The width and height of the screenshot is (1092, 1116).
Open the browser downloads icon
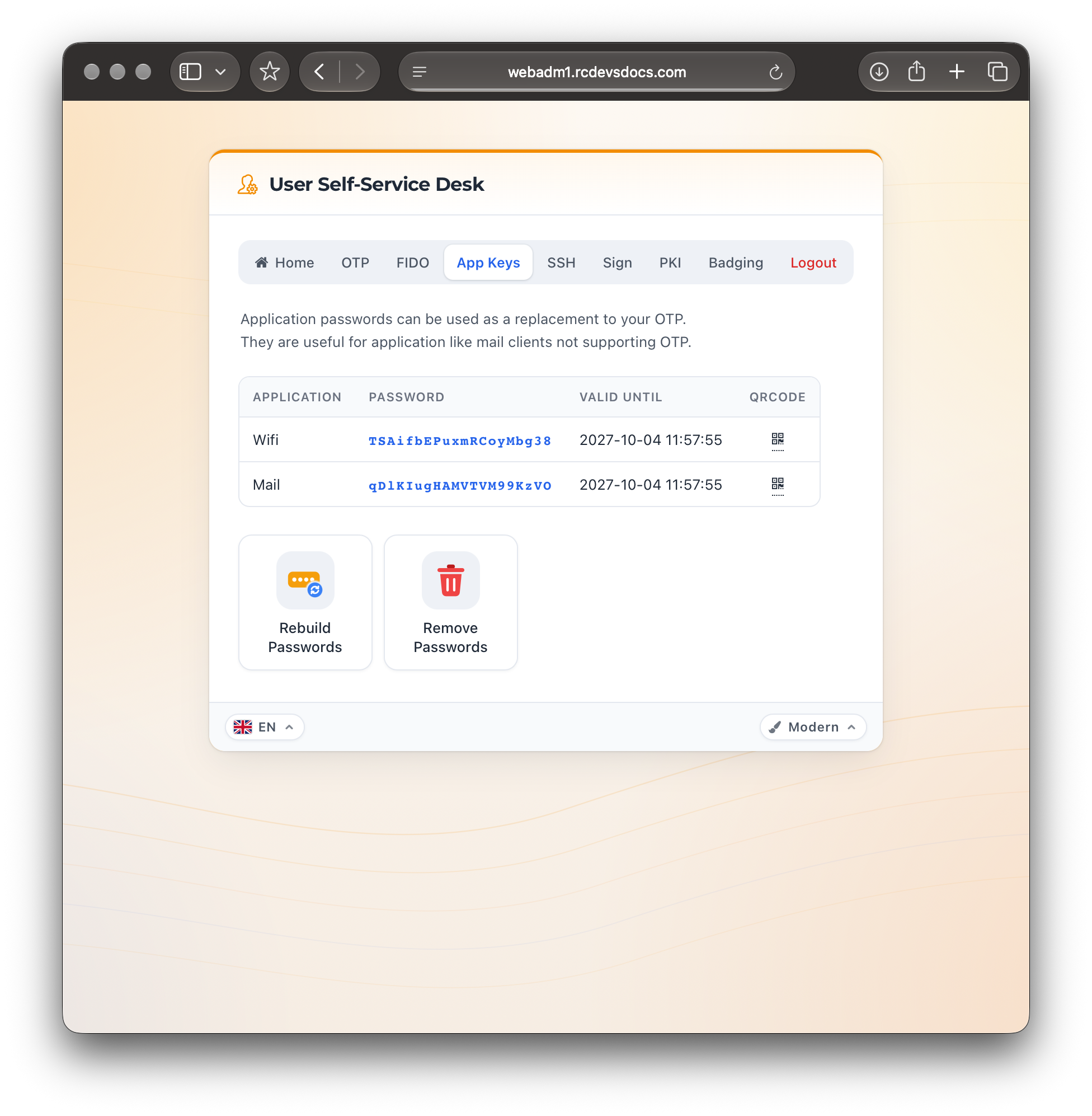[879, 72]
